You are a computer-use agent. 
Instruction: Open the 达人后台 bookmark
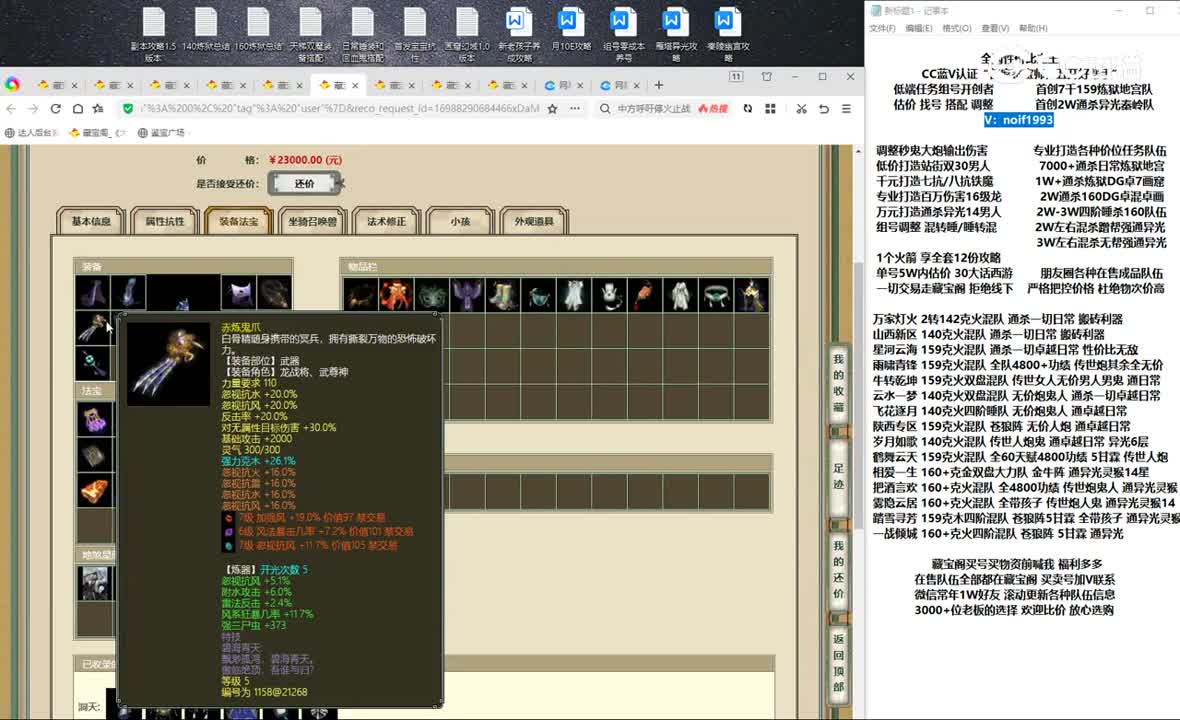click(32, 132)
